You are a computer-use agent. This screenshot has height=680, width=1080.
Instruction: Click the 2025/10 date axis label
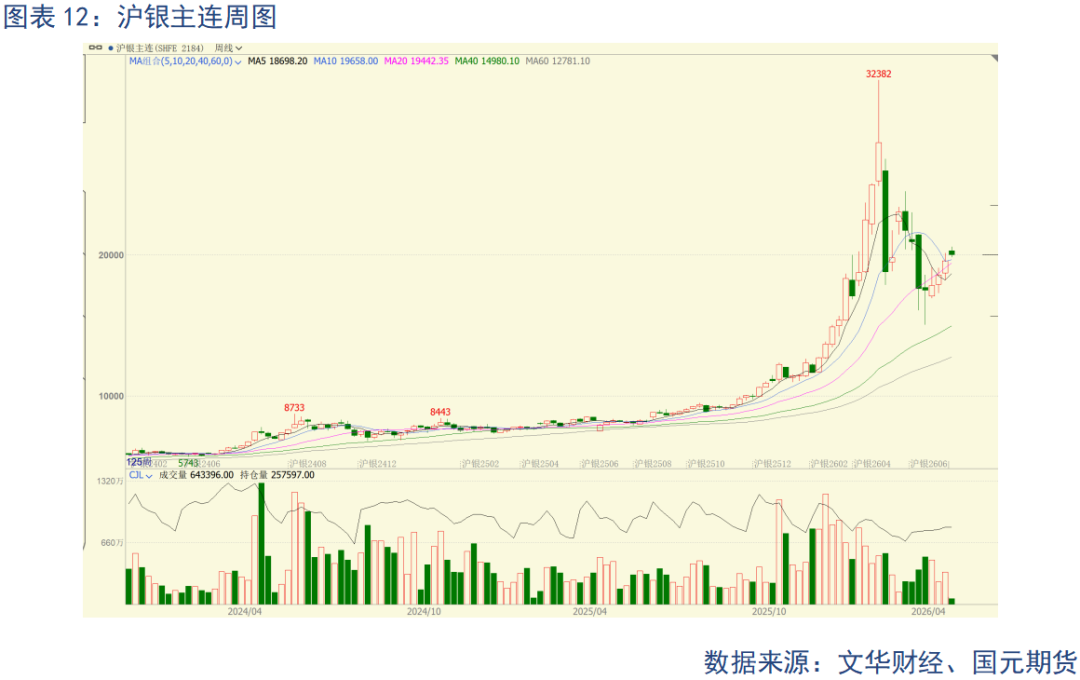(x=769, y=610)
